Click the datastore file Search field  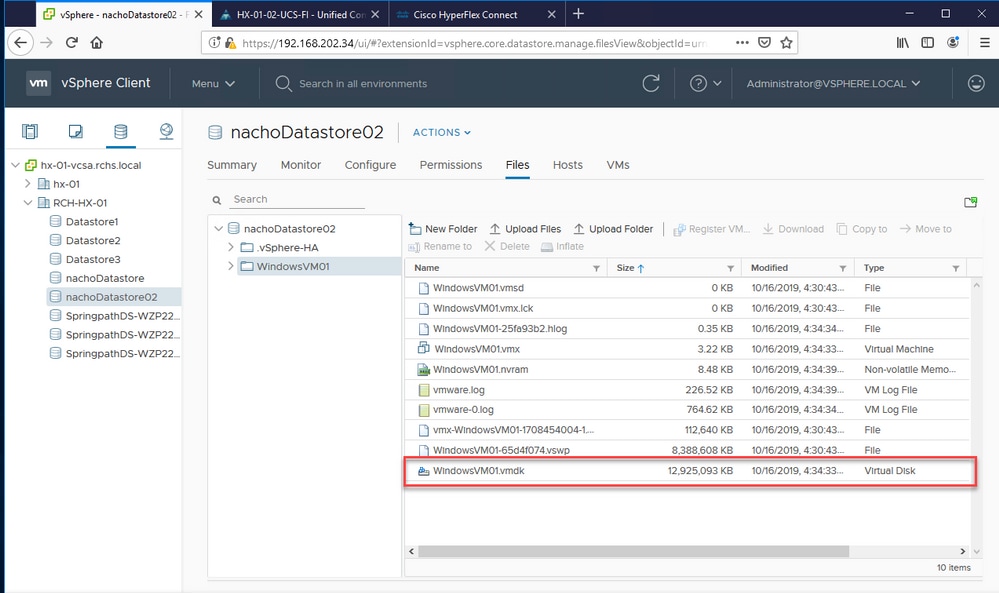click(x=298, y=199)
